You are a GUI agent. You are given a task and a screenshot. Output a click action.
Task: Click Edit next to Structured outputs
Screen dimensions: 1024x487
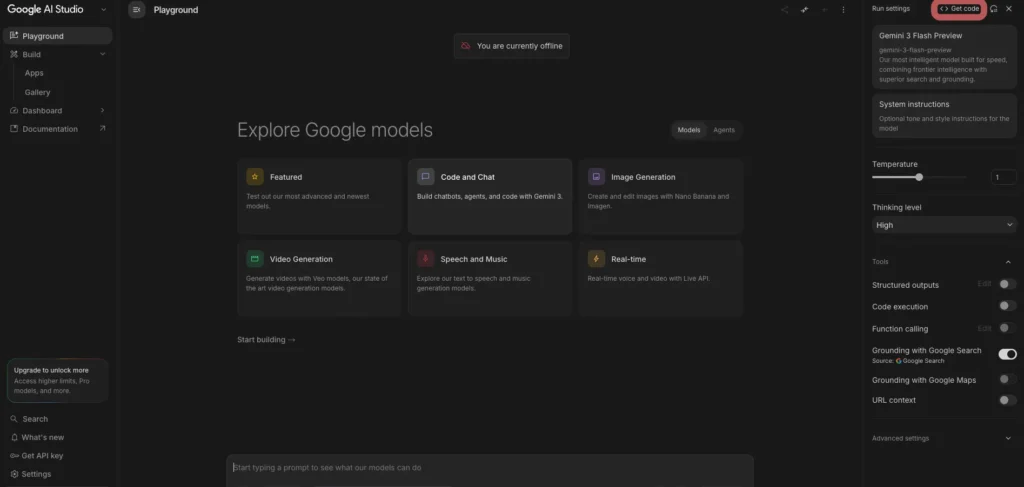[x=984, y=284]
